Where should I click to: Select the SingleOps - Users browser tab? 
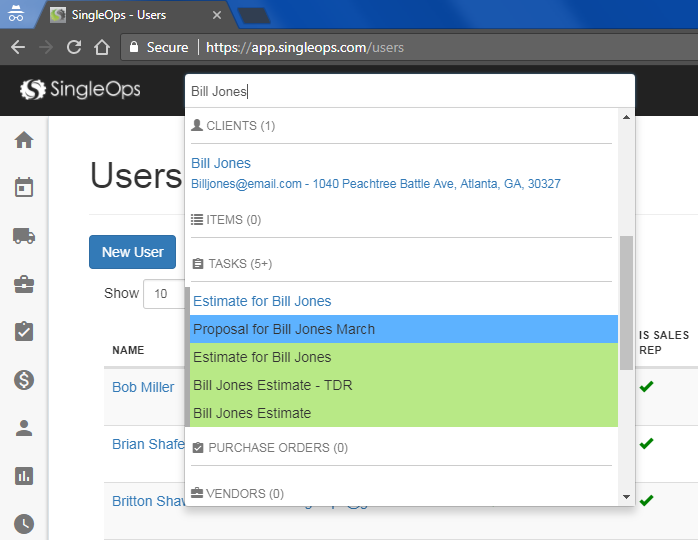pos(134,15)
